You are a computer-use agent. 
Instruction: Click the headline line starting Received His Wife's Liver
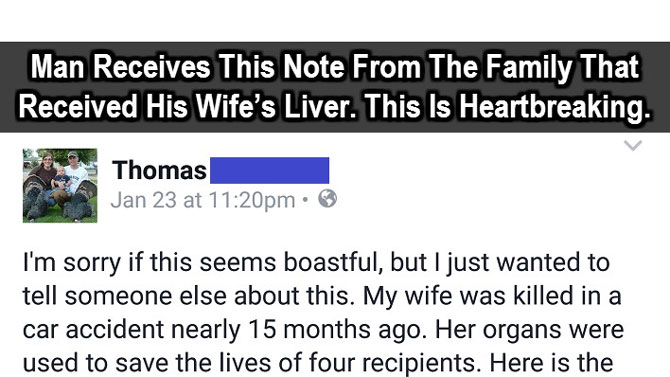coord(335,106)
